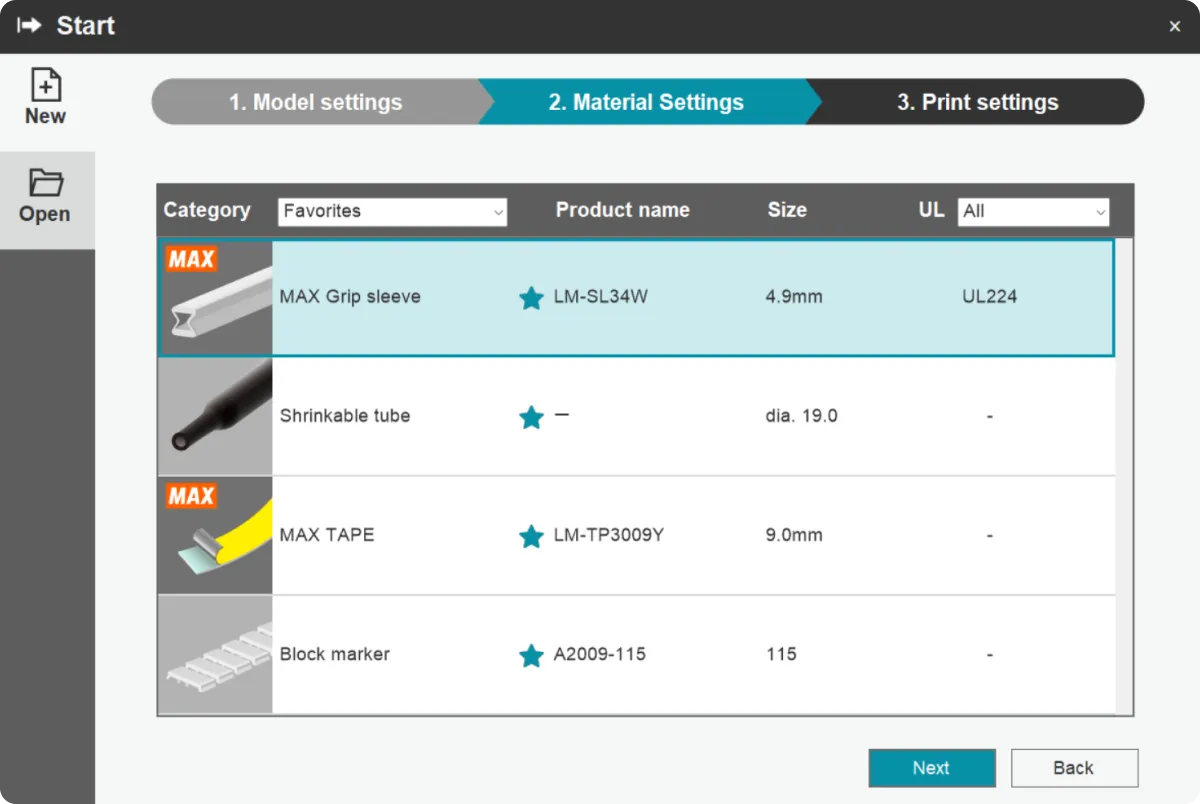Toggle favorite star for Shrinkable tube
1200x804 pixels.
(531, 417)
